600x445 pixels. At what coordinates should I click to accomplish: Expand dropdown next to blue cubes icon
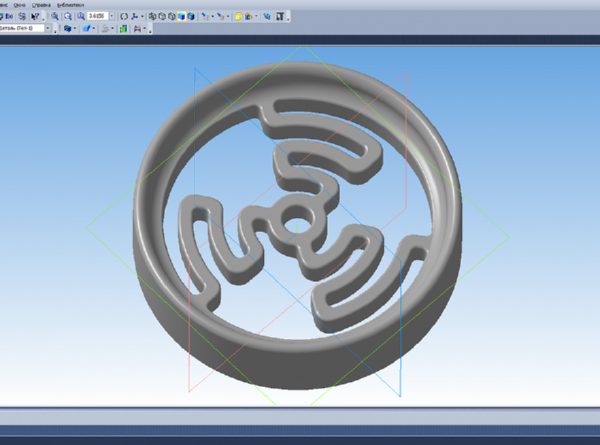(x=75, y=28)
